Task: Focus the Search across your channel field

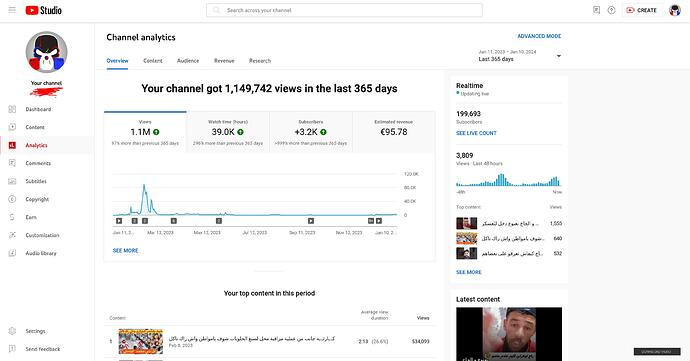Action: 344,10
